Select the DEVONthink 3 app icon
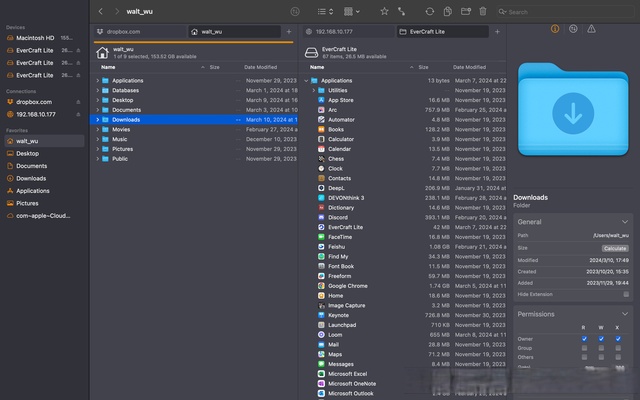This screenshot has height=400, width=640. point(321,198)
